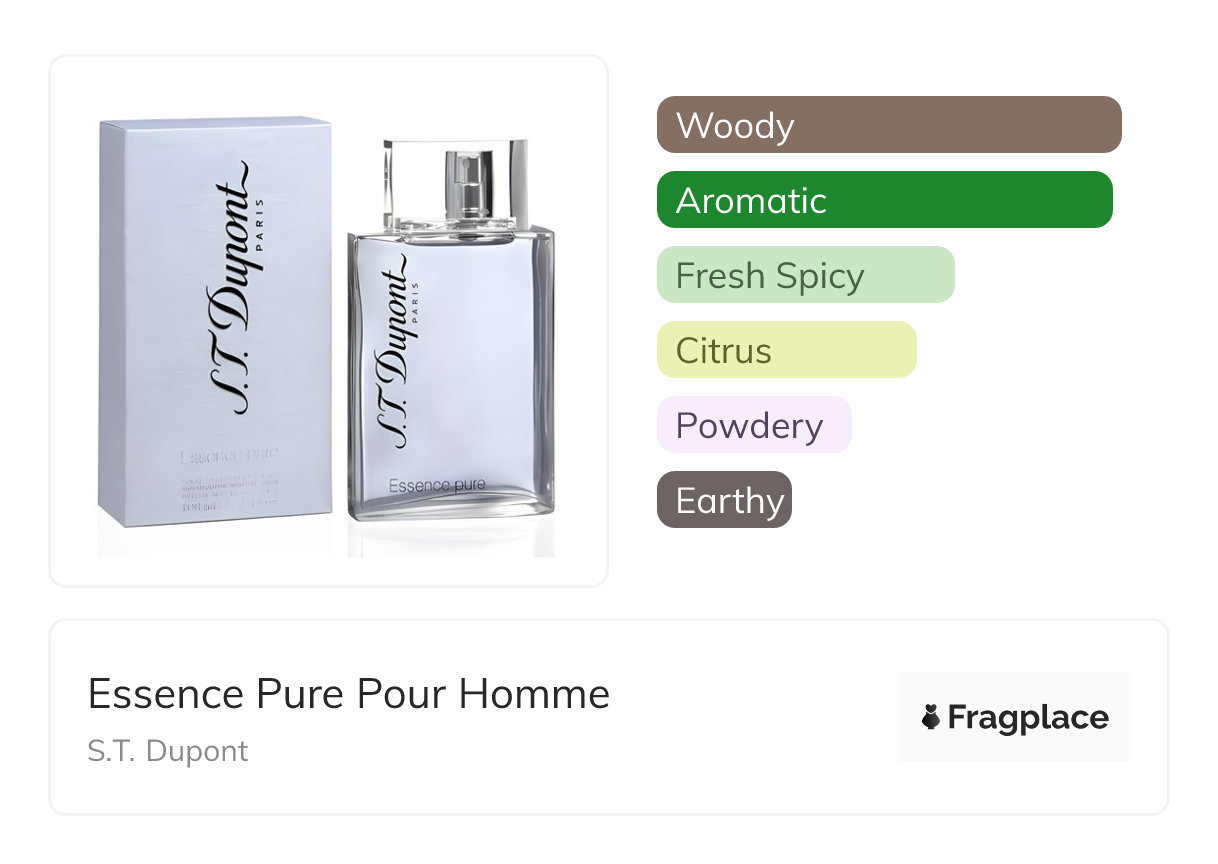Click the Fragplace perfume bottle logo icon

pyautogui.click(x=931, y=717)
